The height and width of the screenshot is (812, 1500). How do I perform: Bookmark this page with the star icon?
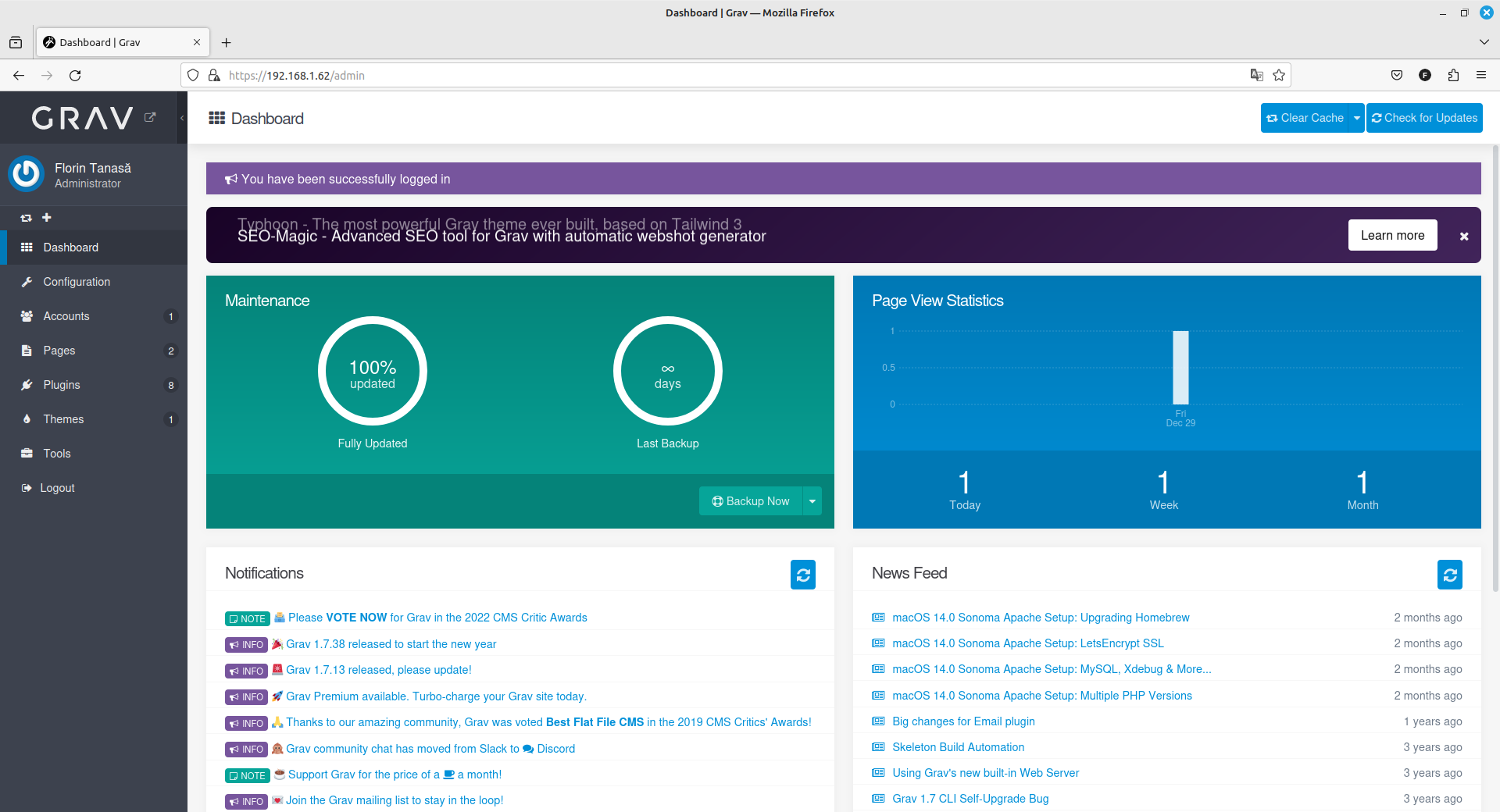coord(1279,75)
